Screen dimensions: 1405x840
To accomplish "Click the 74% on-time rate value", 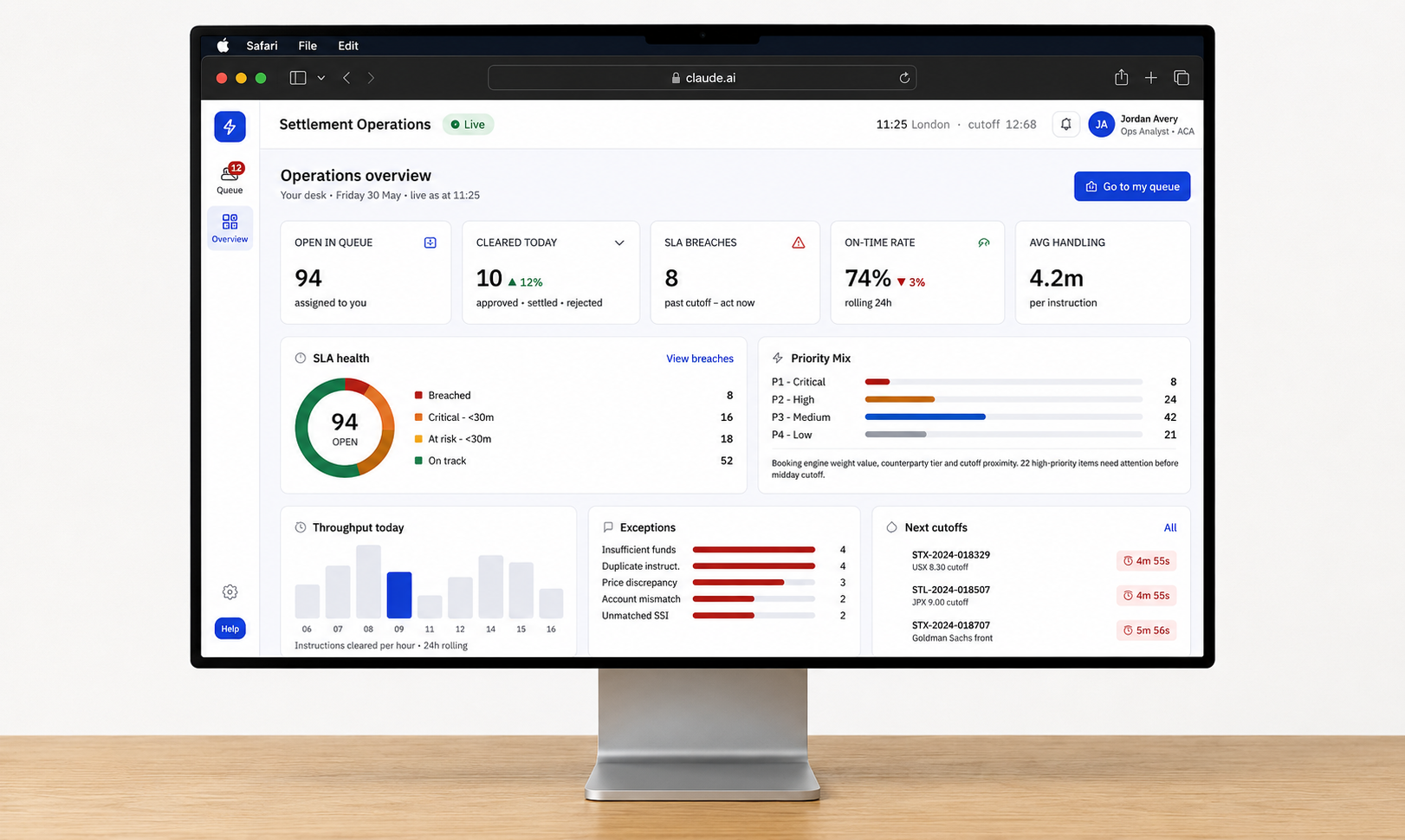I will (867, 278).
